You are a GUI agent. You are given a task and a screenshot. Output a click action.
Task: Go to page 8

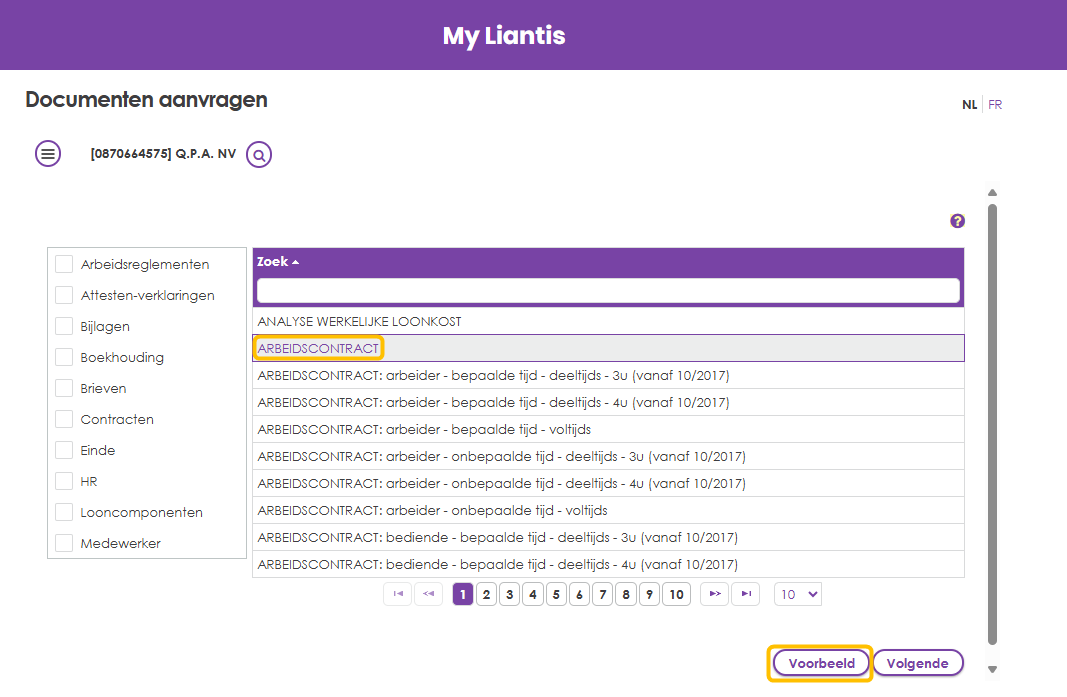point(626,594)
